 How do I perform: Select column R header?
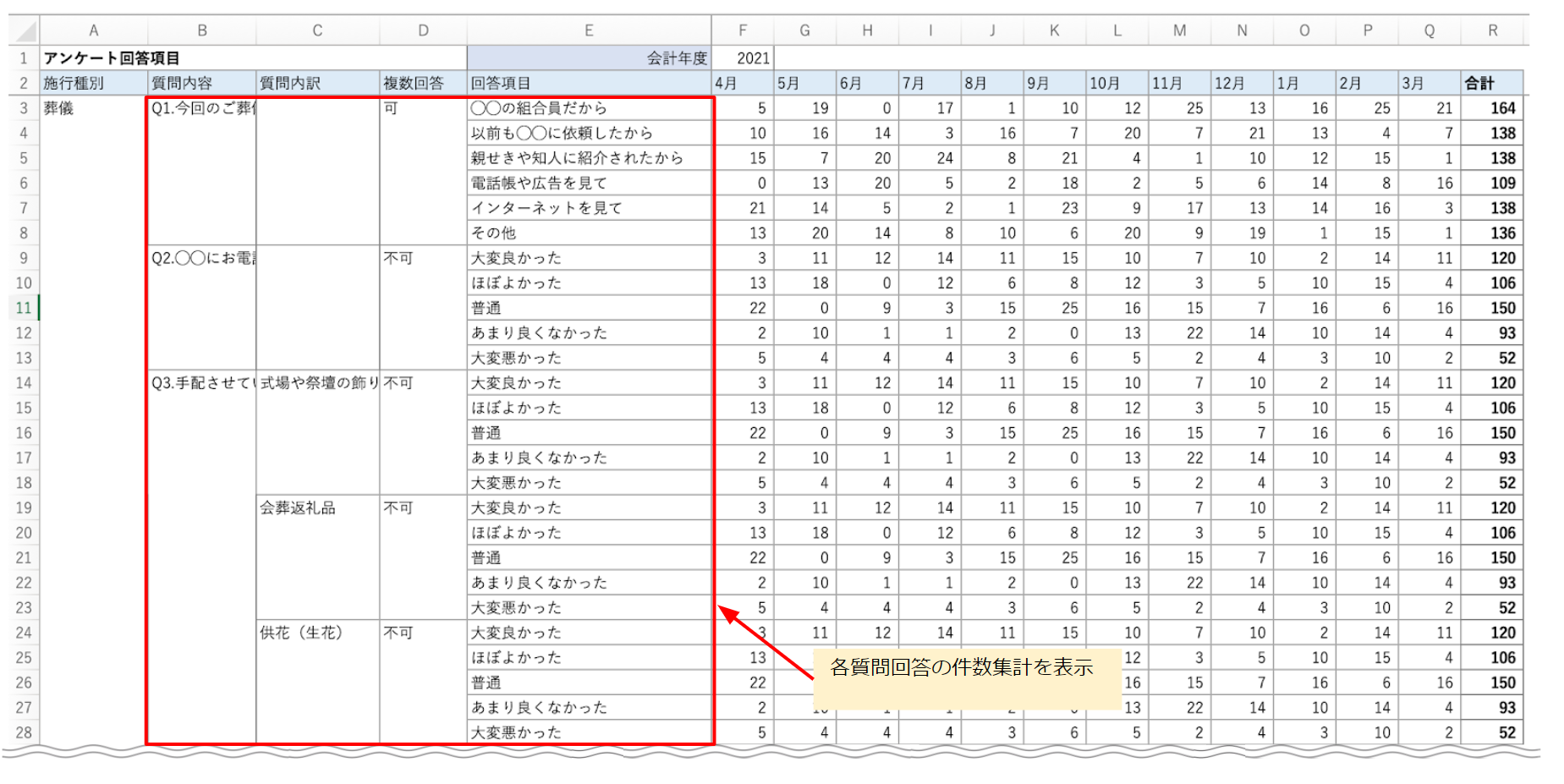click(x=1492, y=31)
